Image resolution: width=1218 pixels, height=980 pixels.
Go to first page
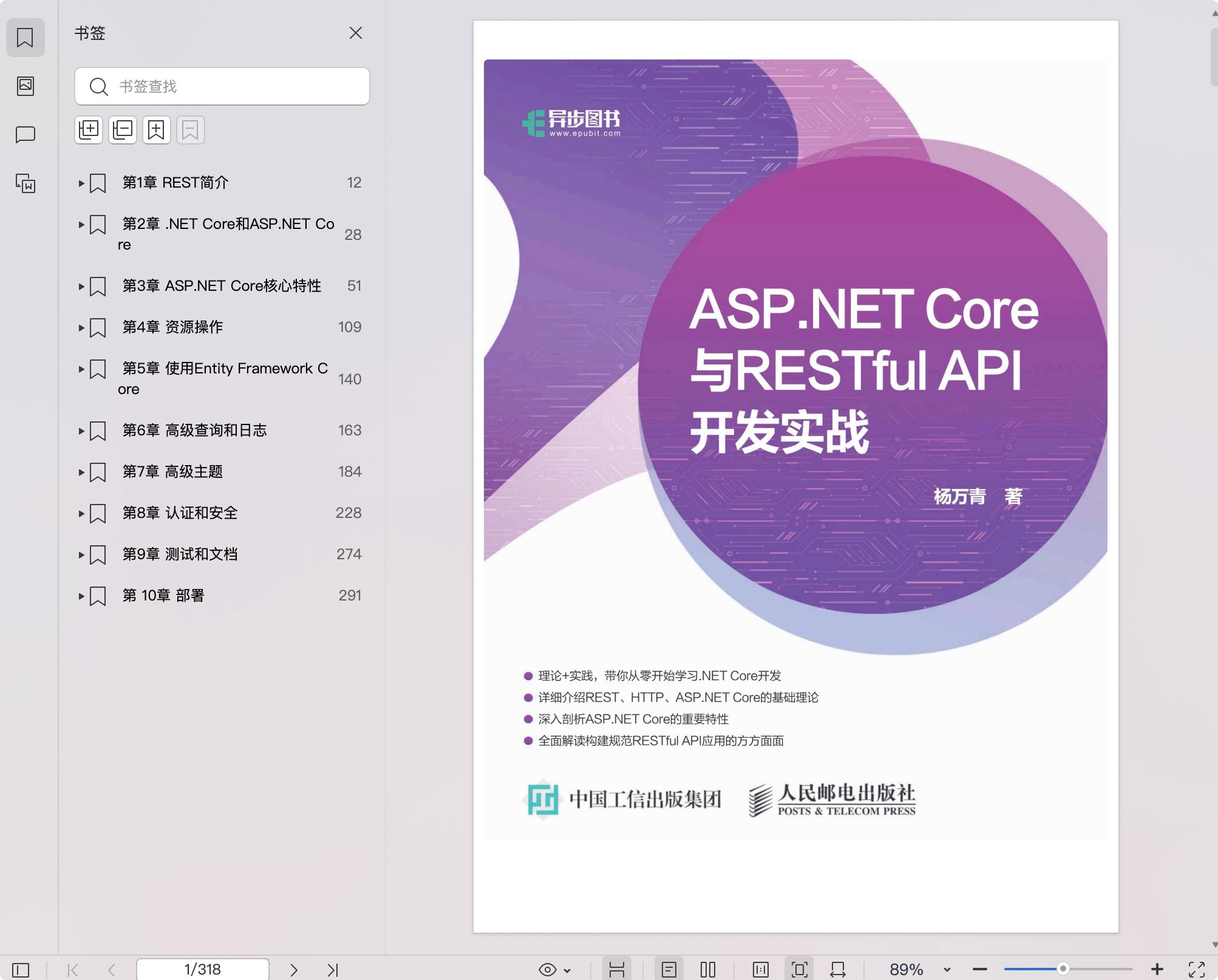(73, 970)
